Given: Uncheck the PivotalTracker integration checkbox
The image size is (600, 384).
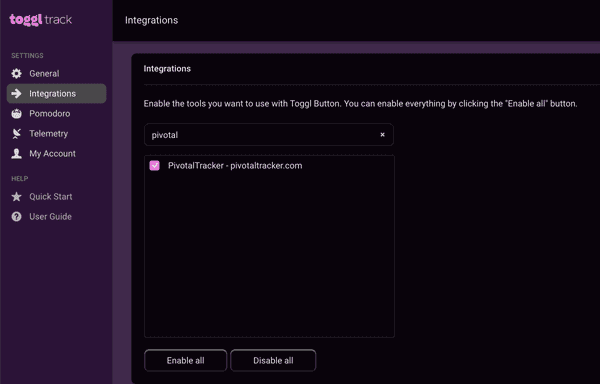Looking at the screenshot, I should pyautogui.click(x=155, y=166).
